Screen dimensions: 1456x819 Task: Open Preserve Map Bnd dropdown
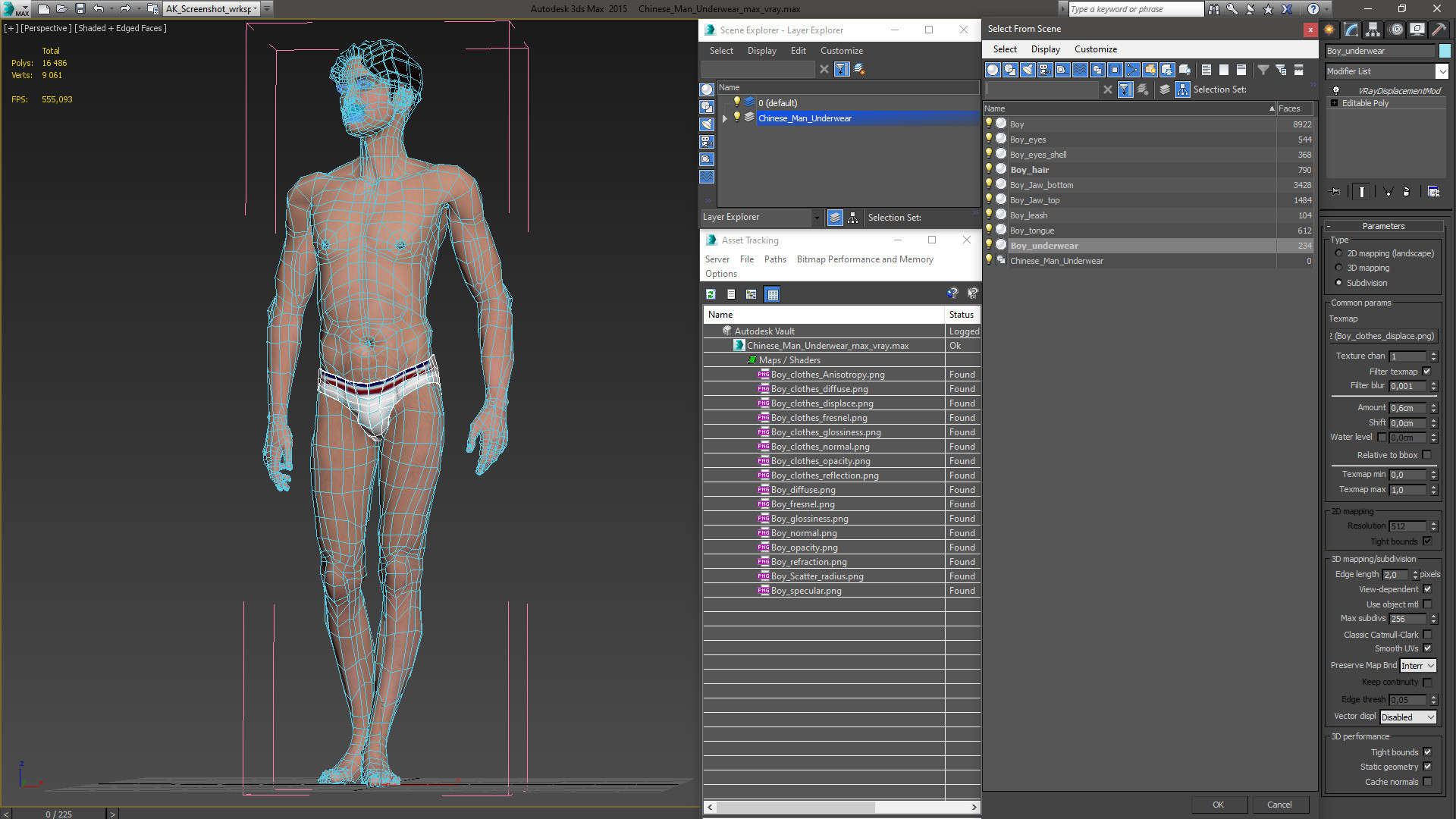coord(1418,666)
